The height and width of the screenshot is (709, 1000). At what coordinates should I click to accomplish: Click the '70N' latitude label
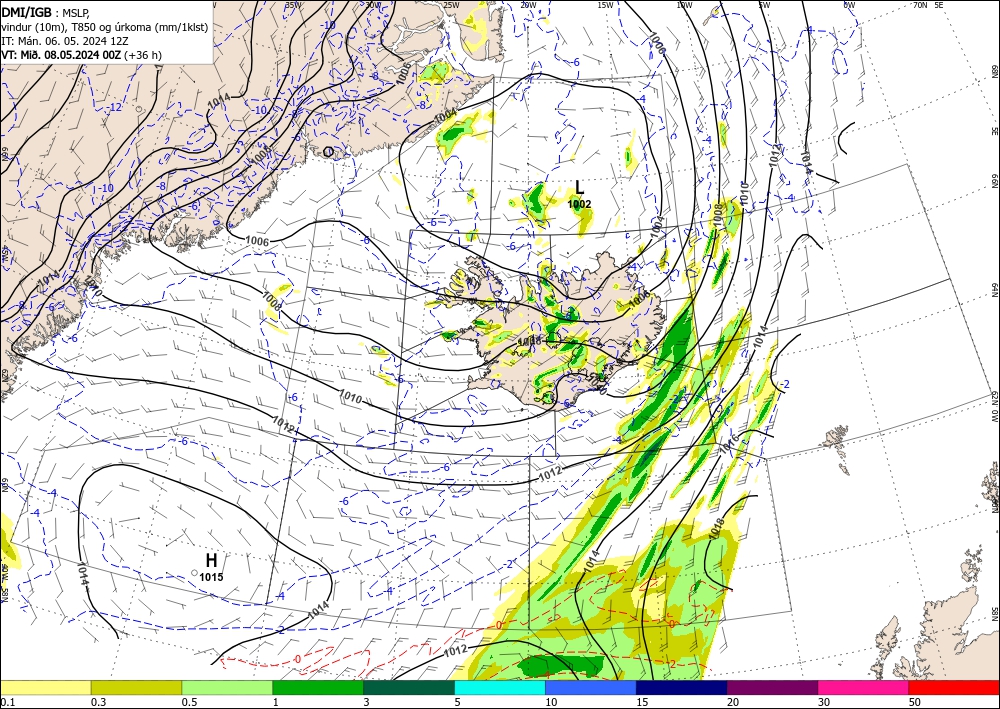coord(920,4)
